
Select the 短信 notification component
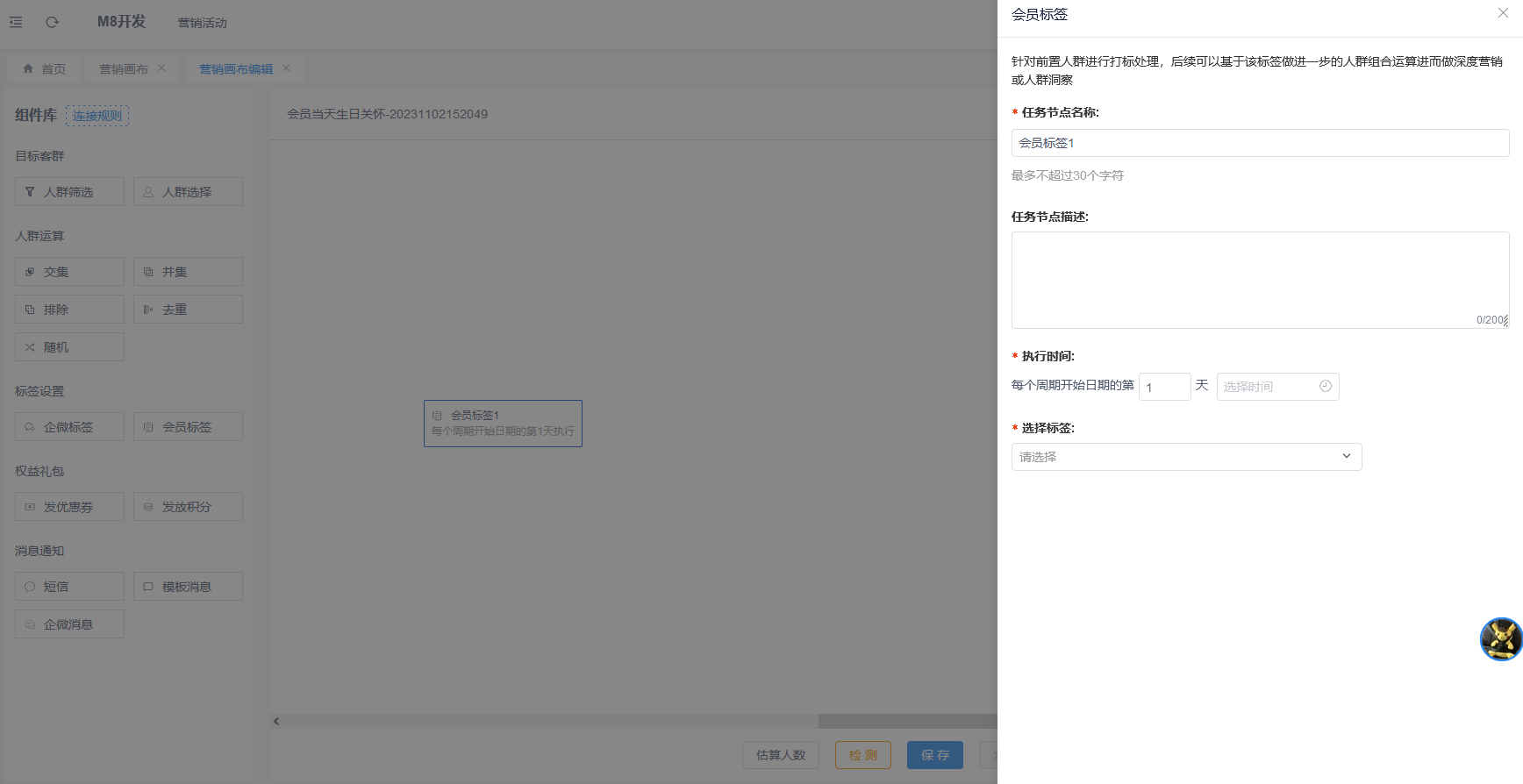pos(69,587)
